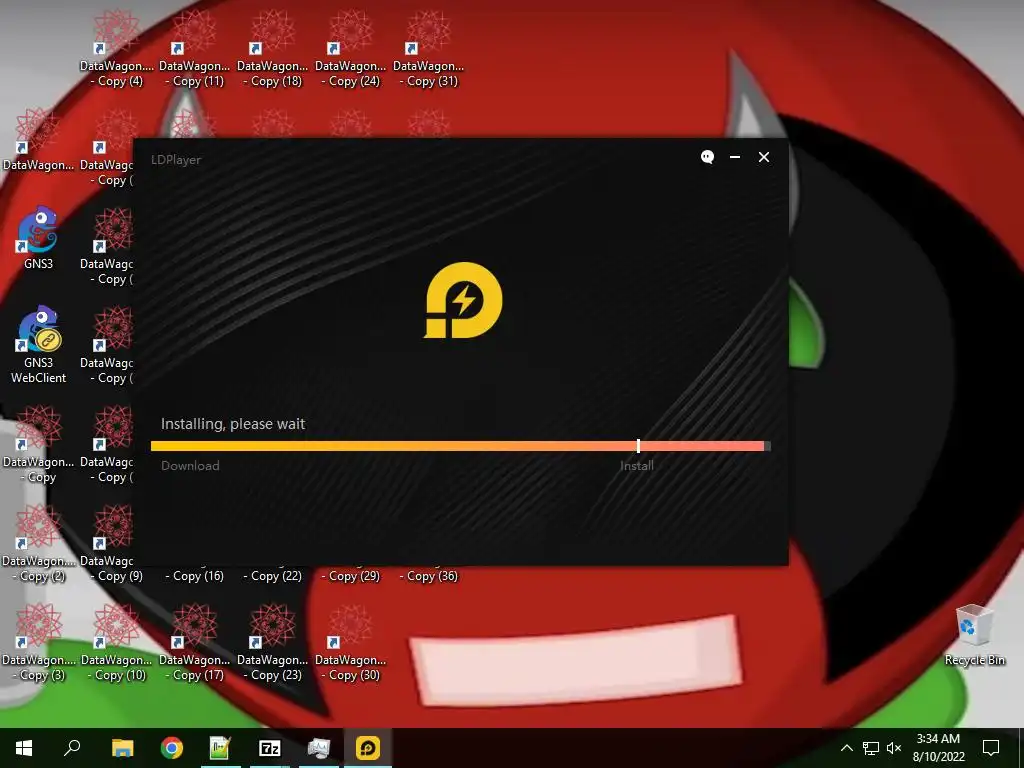Click the "Install" stage label

pyautogui.click(x=637, y=466)
